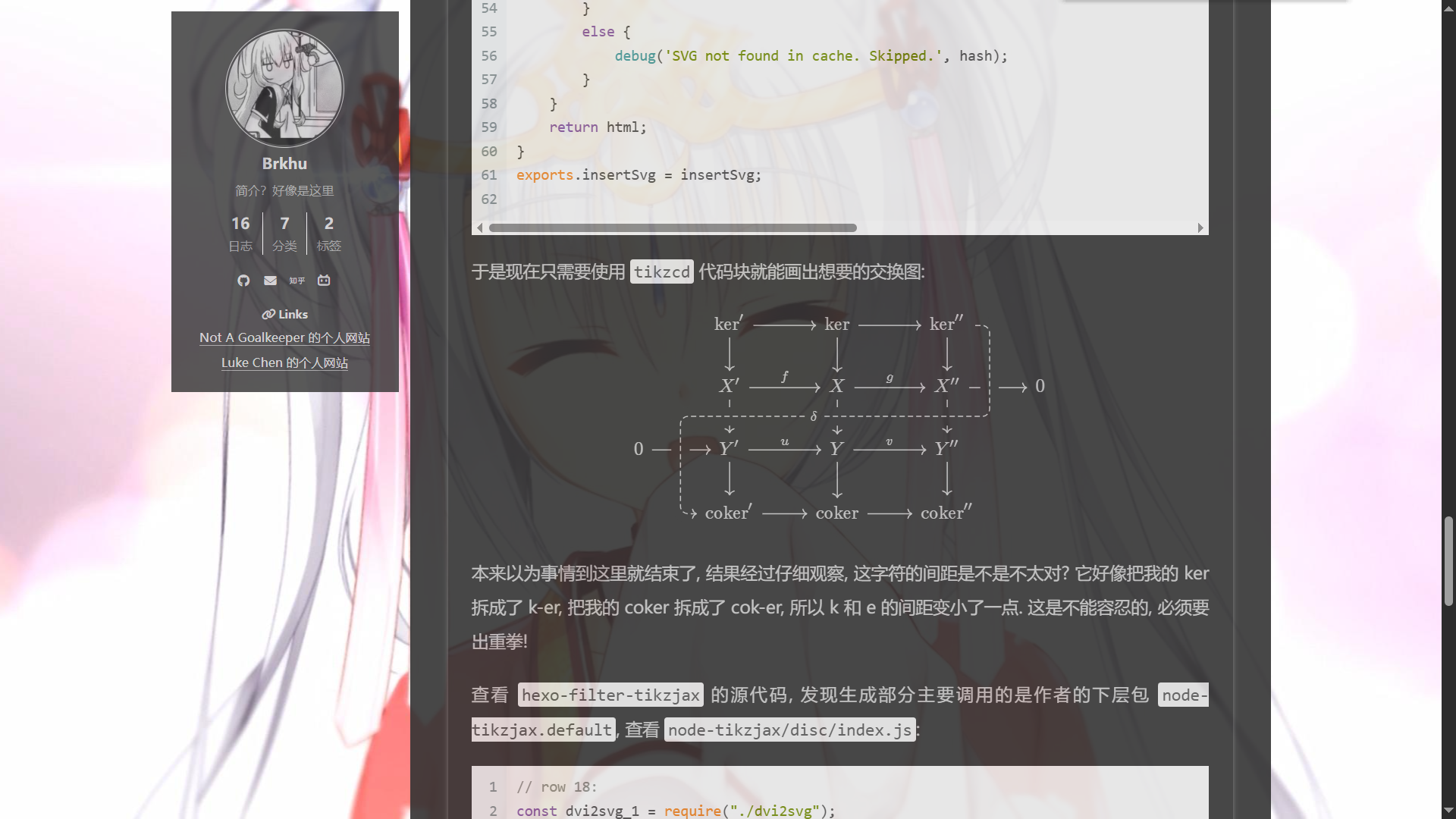Image resolution: width=1456 pixels, height=819 pixels.
Task: Open the 2 标签 tags count
Action: pos(328,233)
